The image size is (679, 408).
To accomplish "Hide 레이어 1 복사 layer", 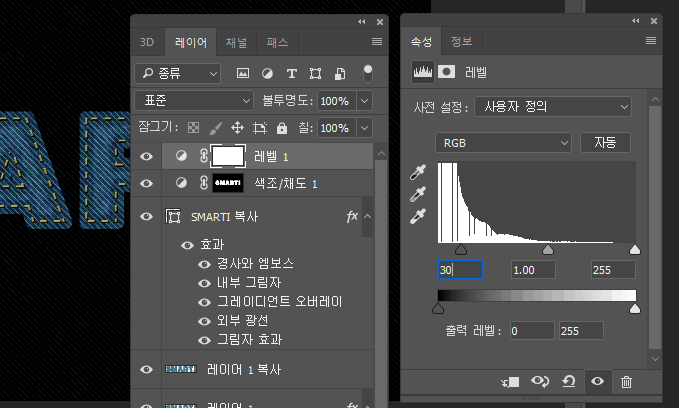I will (146, 369).
